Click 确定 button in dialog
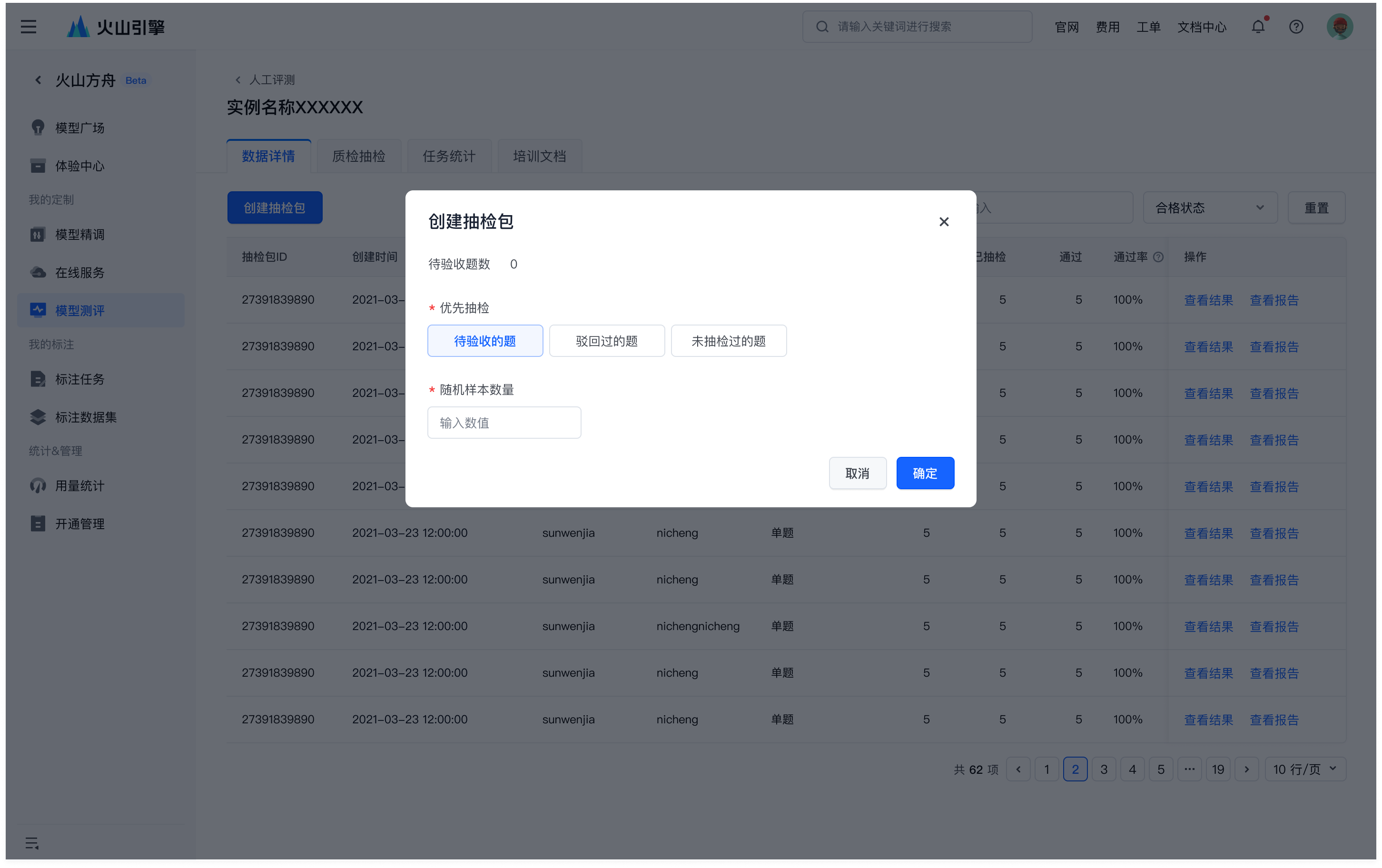1382x868 pixels. 925,473
